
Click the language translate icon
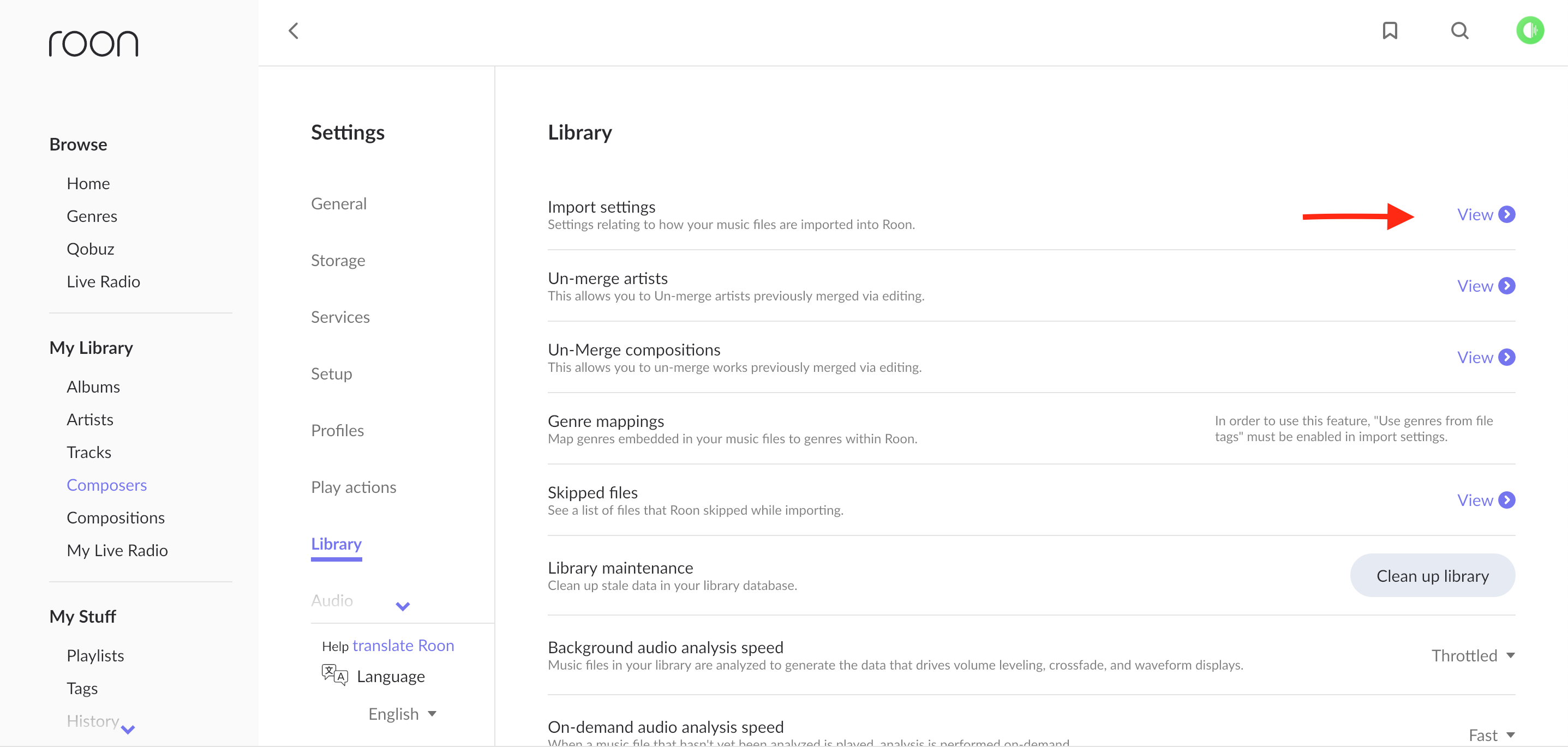tap(334, 675)
